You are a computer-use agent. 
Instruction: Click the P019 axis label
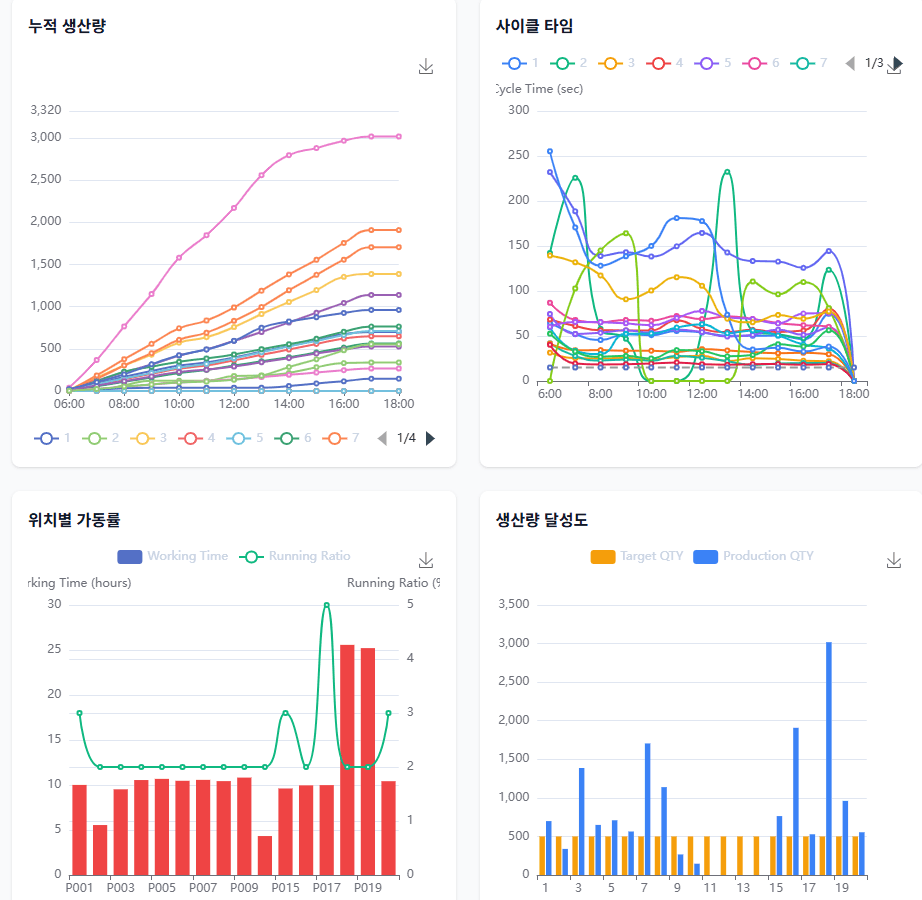368,888
